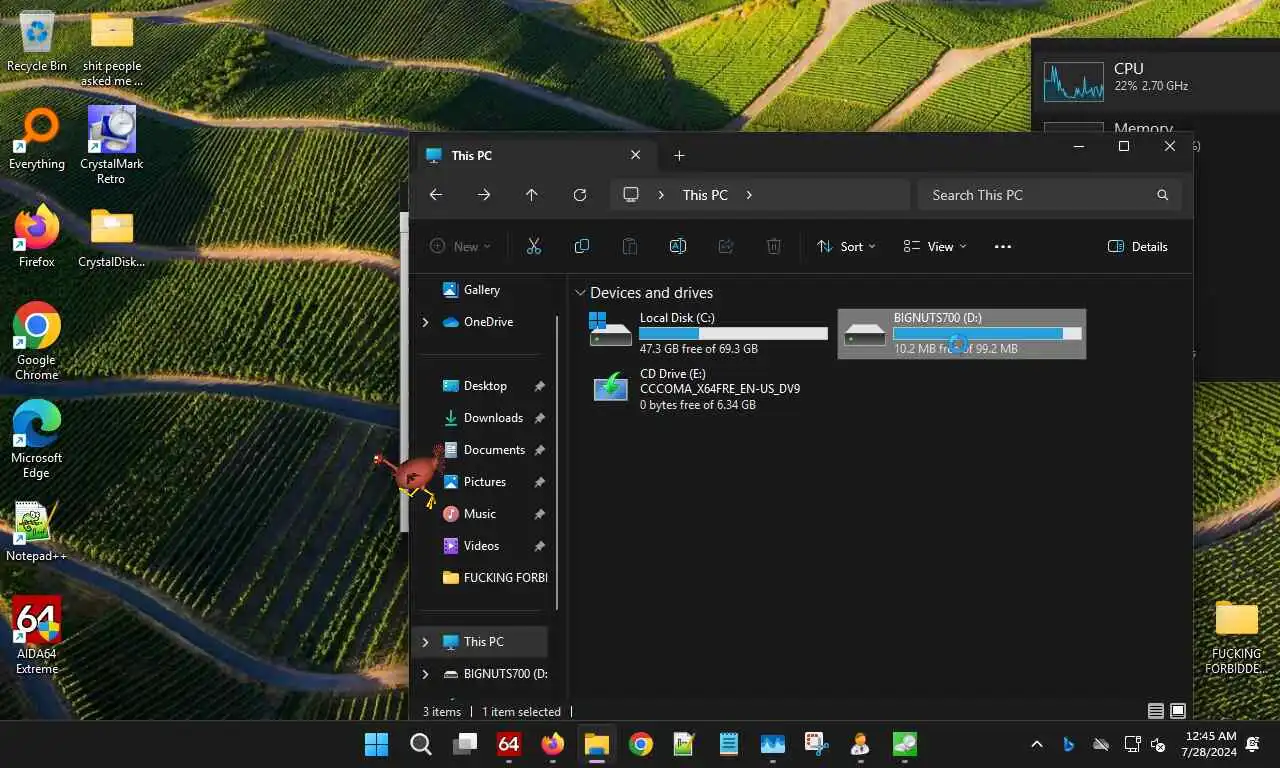
Task: Click the CCCOMA_X64FRE_EN-US_DV9 label
Action: 719,389
